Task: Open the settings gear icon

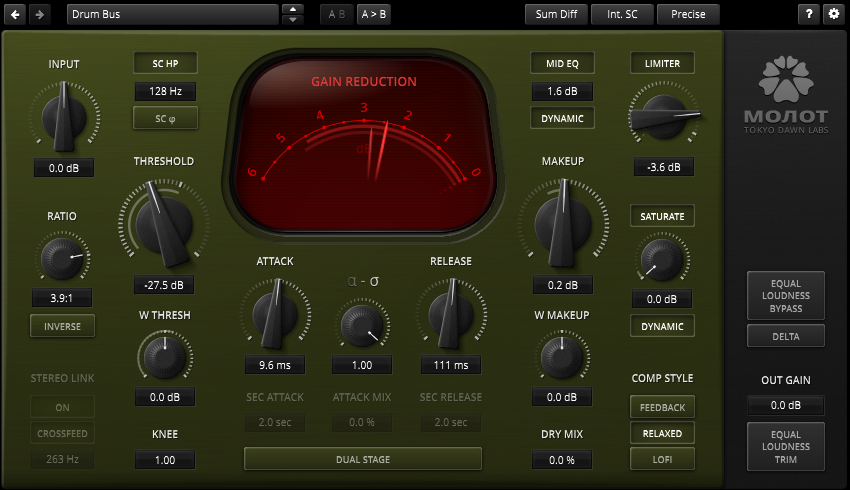Action: (833, 14)
